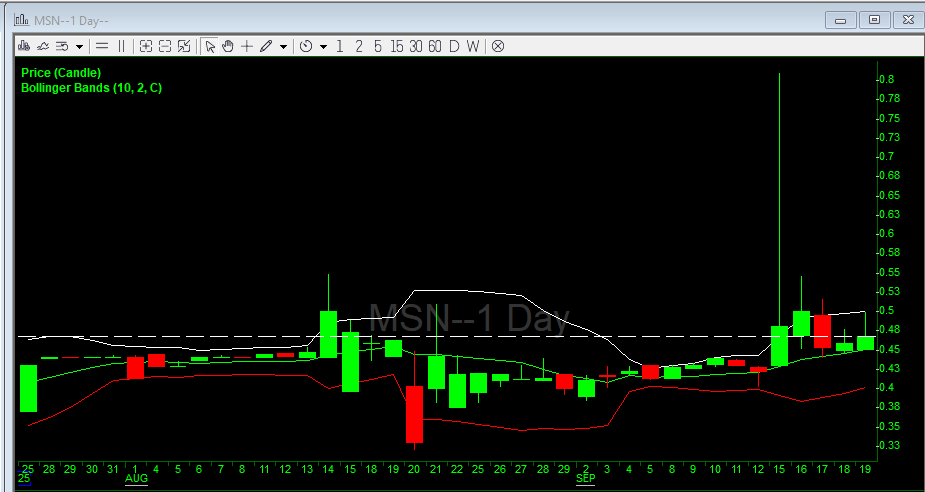Enable the hand pan tool
925x492 pixels.
228,46
